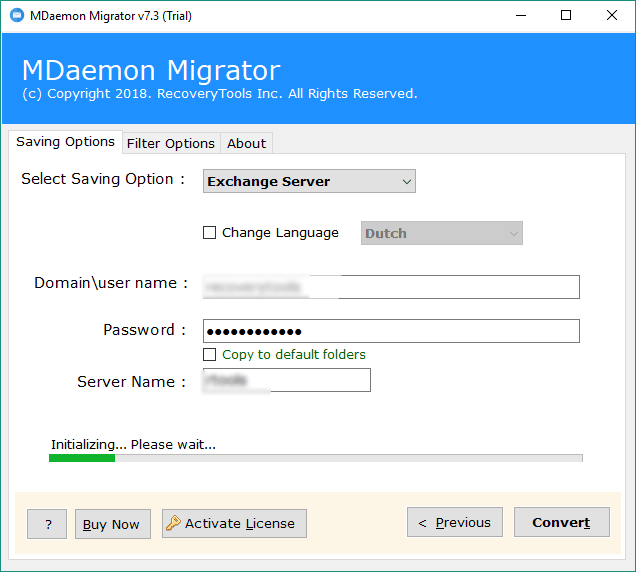This screenshot has height=572, width=636.
Task: Click the 'Copy to default folders' label text
Action: click(x=294, y=354)
